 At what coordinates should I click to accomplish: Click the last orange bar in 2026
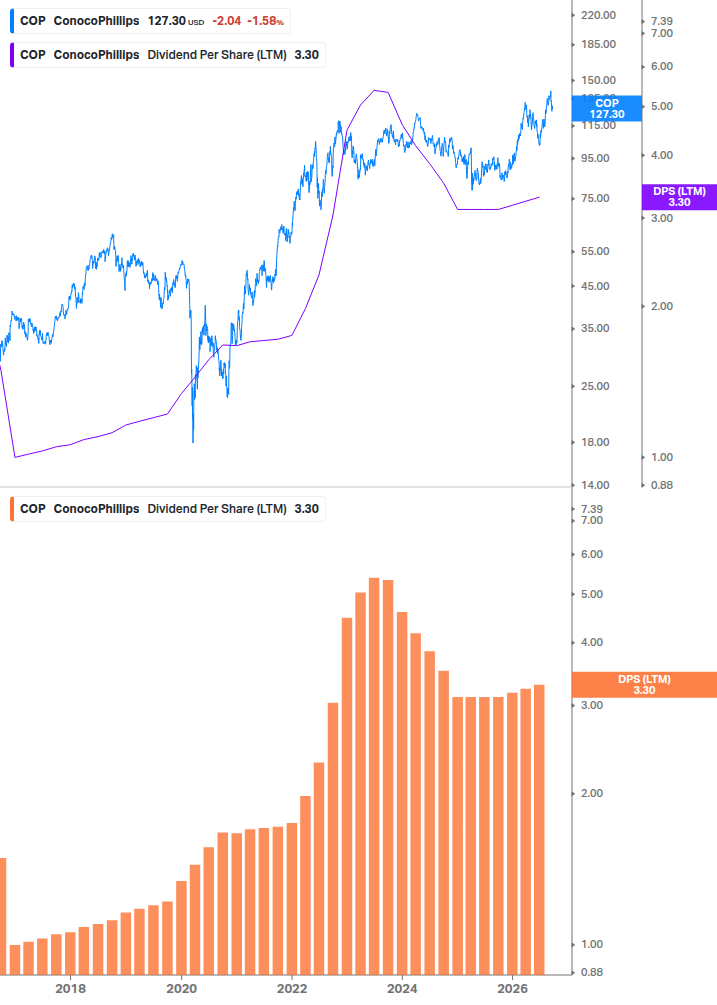[540, 829]
